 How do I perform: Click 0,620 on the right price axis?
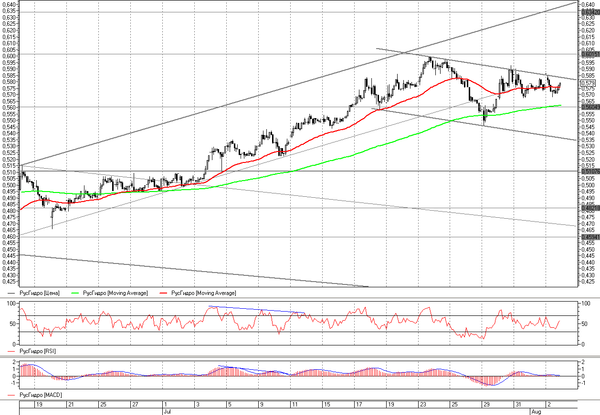tap(588, 30)
